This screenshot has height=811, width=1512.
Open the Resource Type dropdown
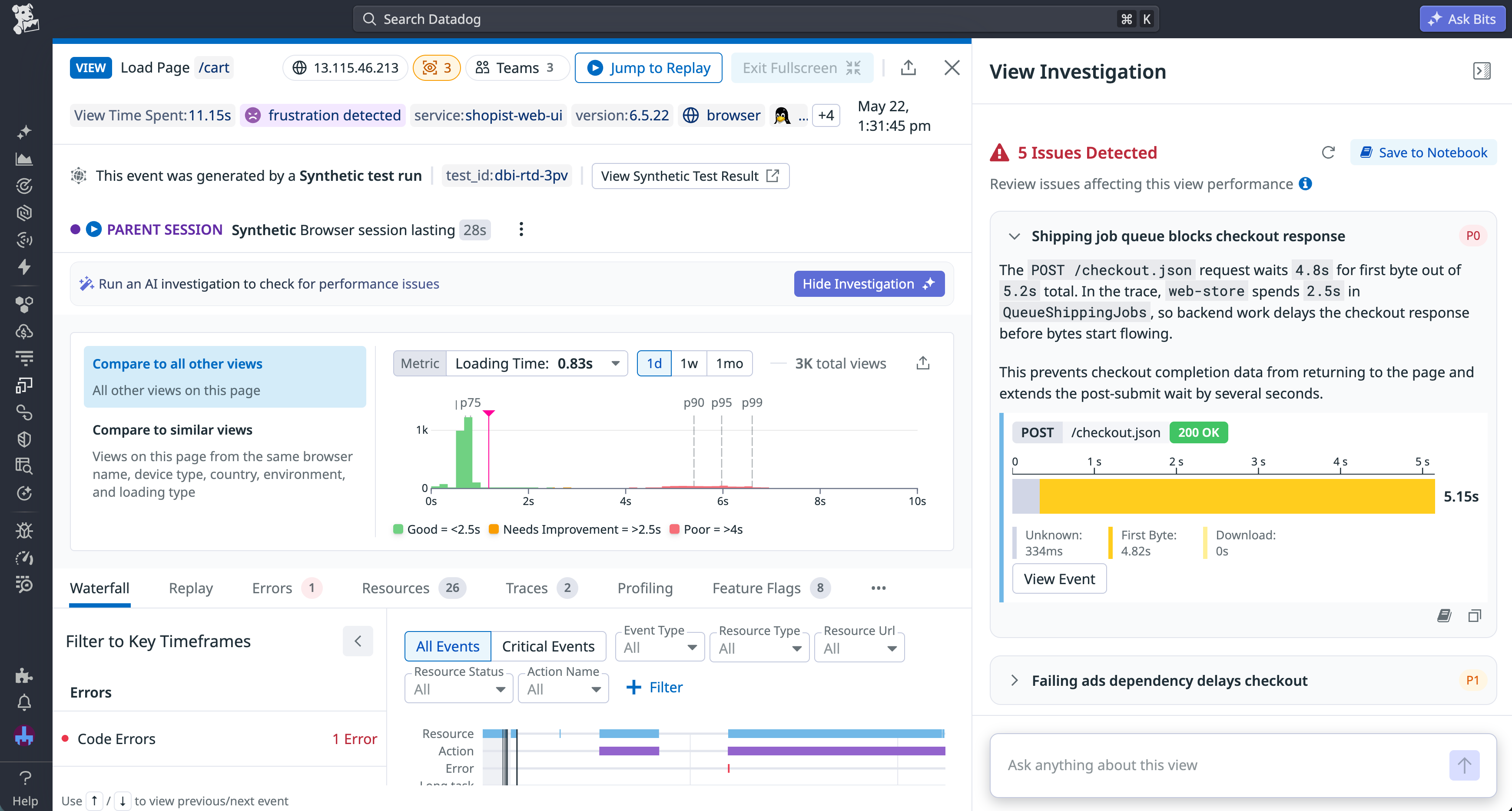pyautogui.click(x=759, y=648)
